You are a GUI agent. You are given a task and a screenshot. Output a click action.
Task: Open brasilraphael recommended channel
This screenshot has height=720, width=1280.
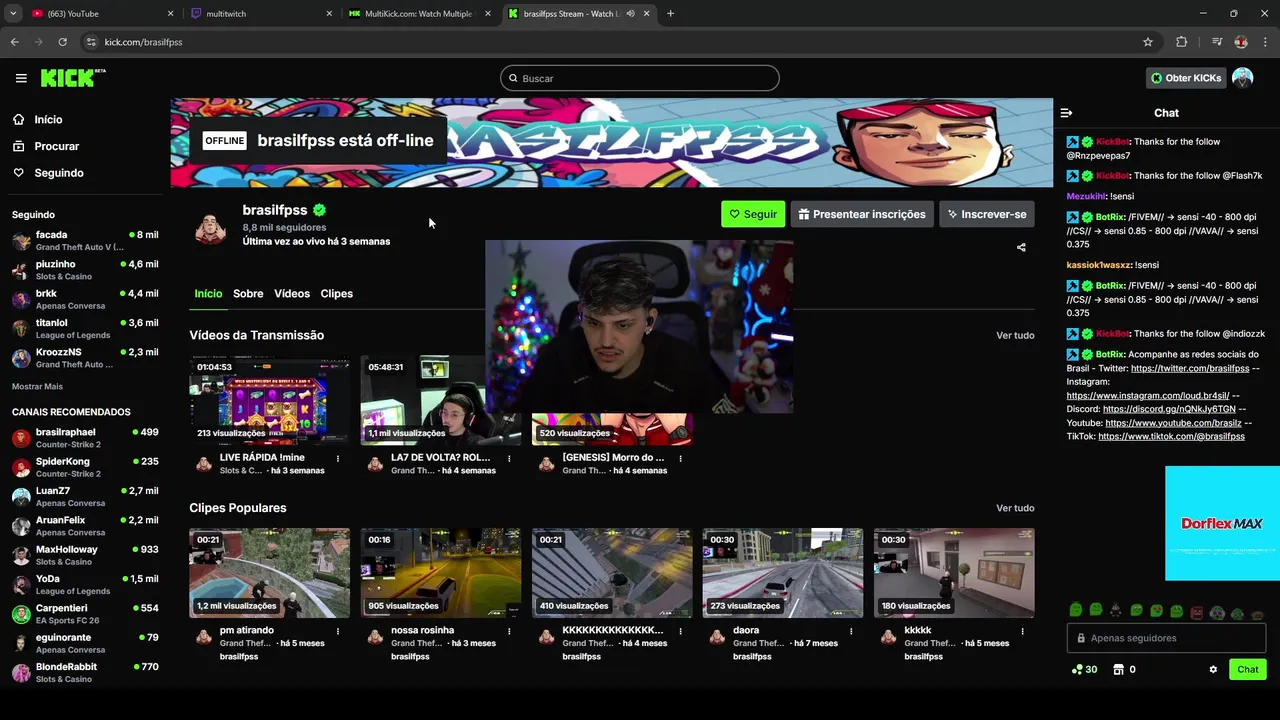click(85, 438)
